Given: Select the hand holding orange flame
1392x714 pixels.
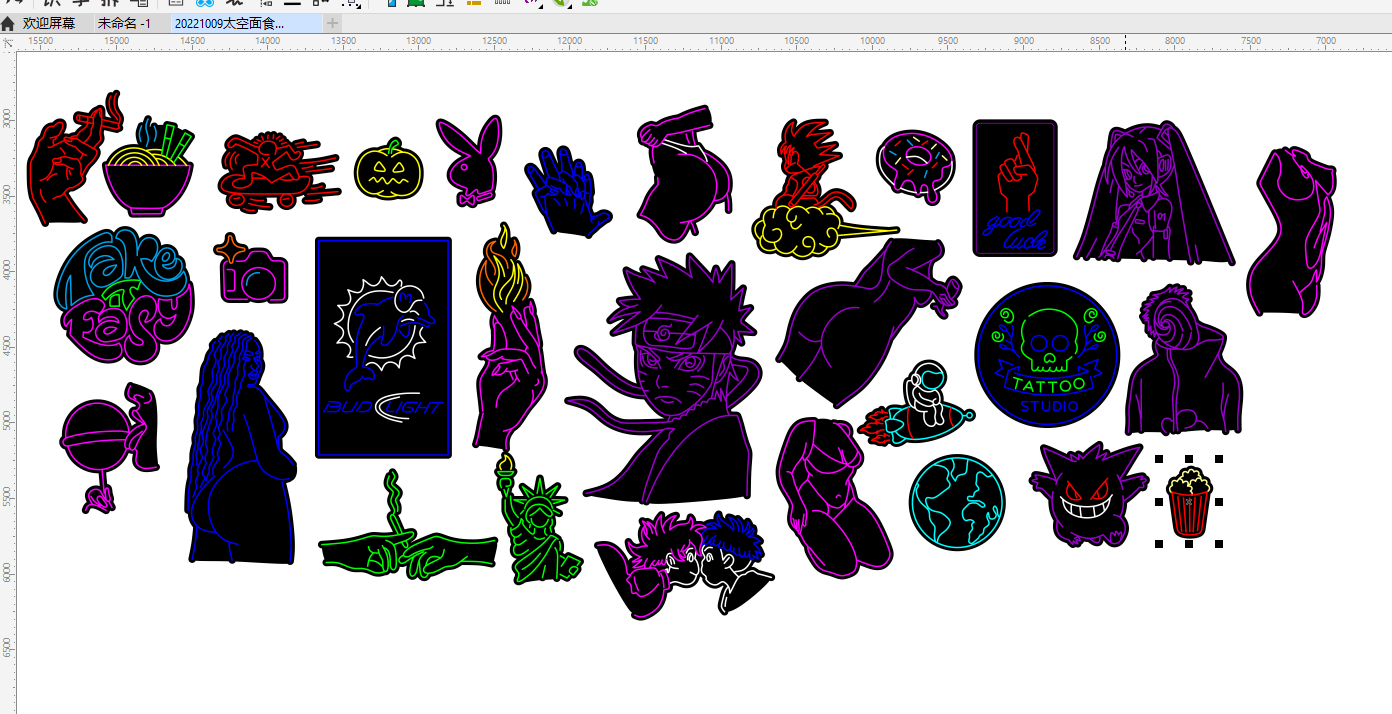Looking at the screenshot, I should point(511,335).
